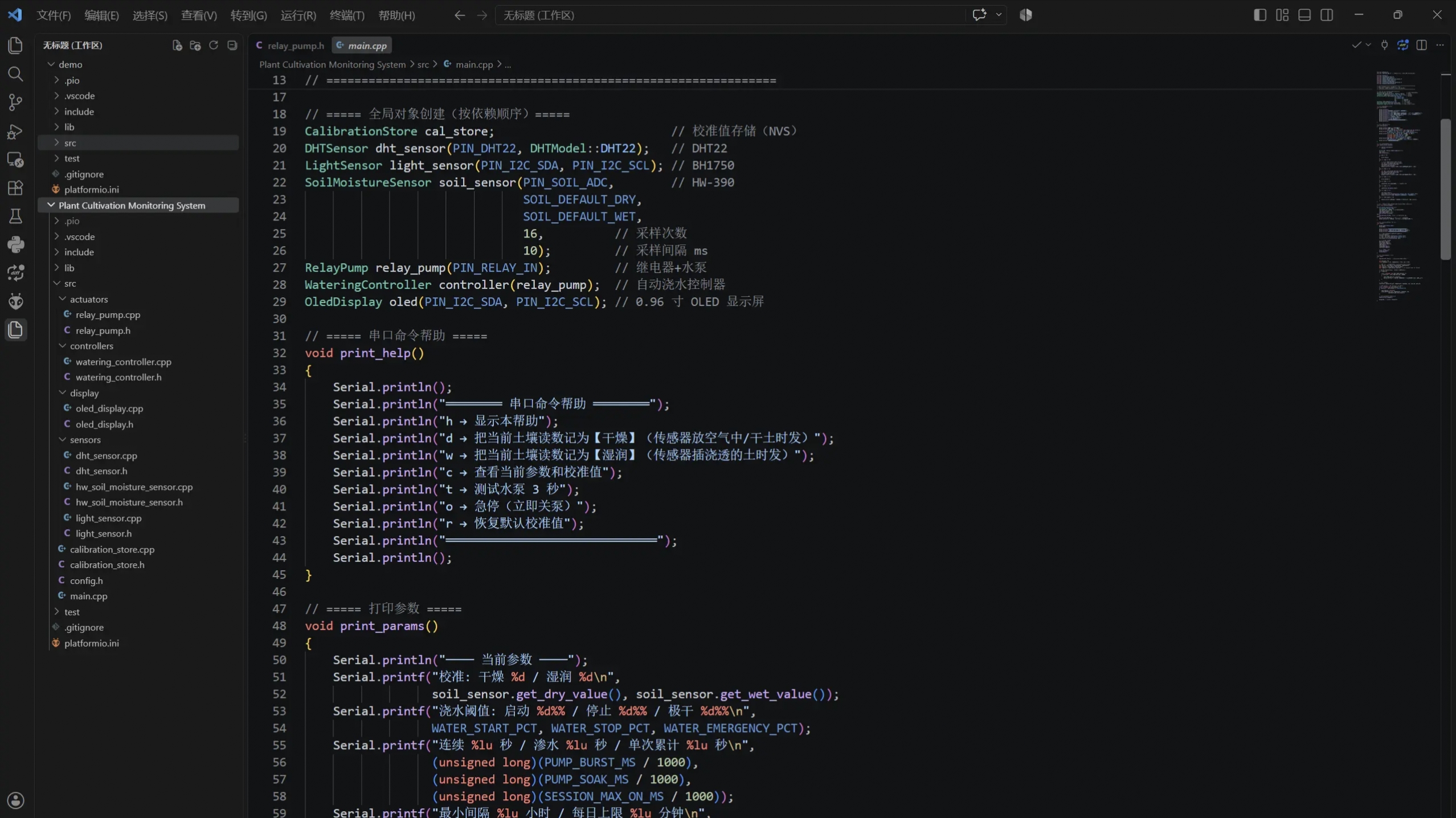
Task: Switch to the relay_pump.h tab
Action: 290,46
